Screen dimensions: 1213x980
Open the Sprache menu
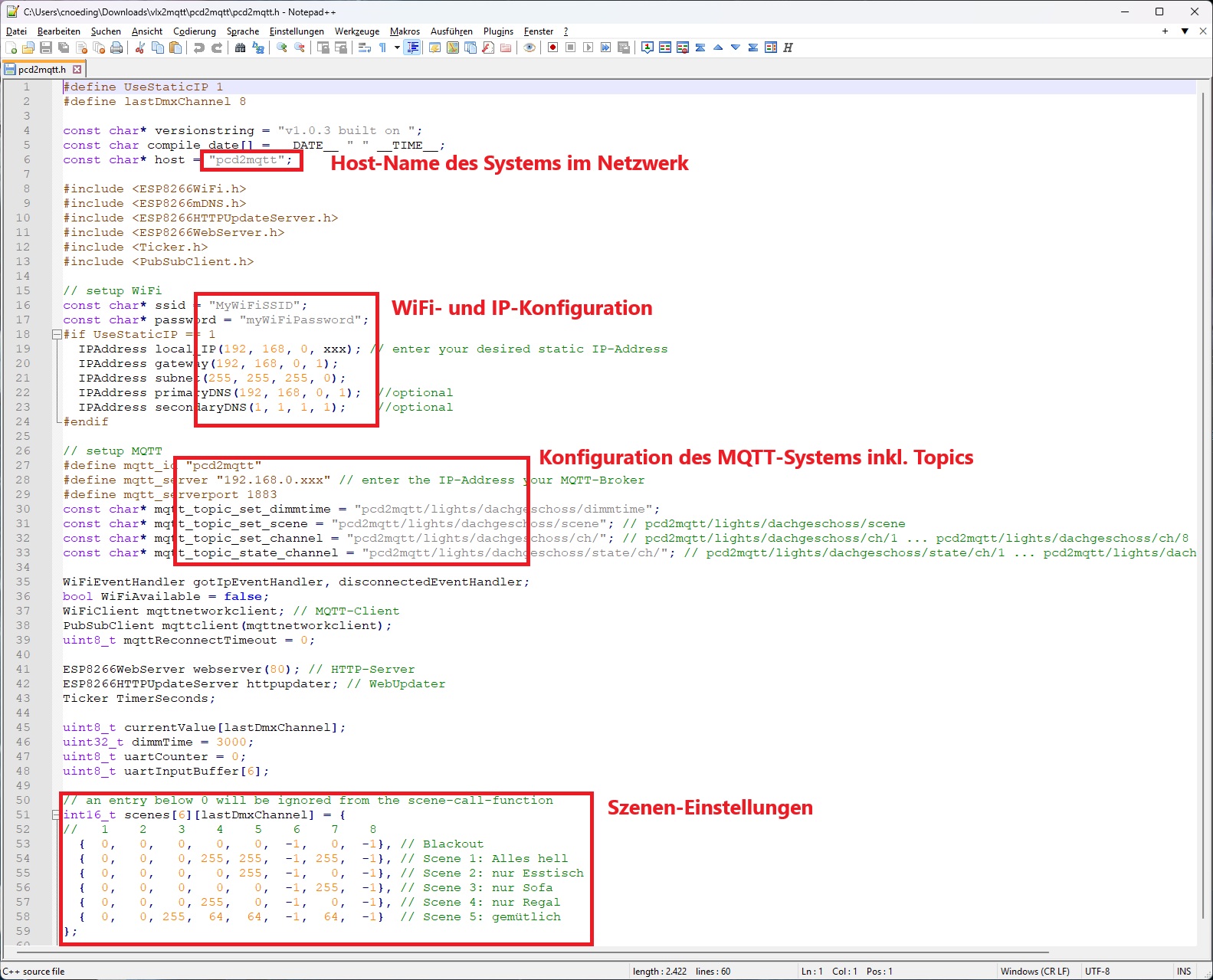tap(243, 31)
